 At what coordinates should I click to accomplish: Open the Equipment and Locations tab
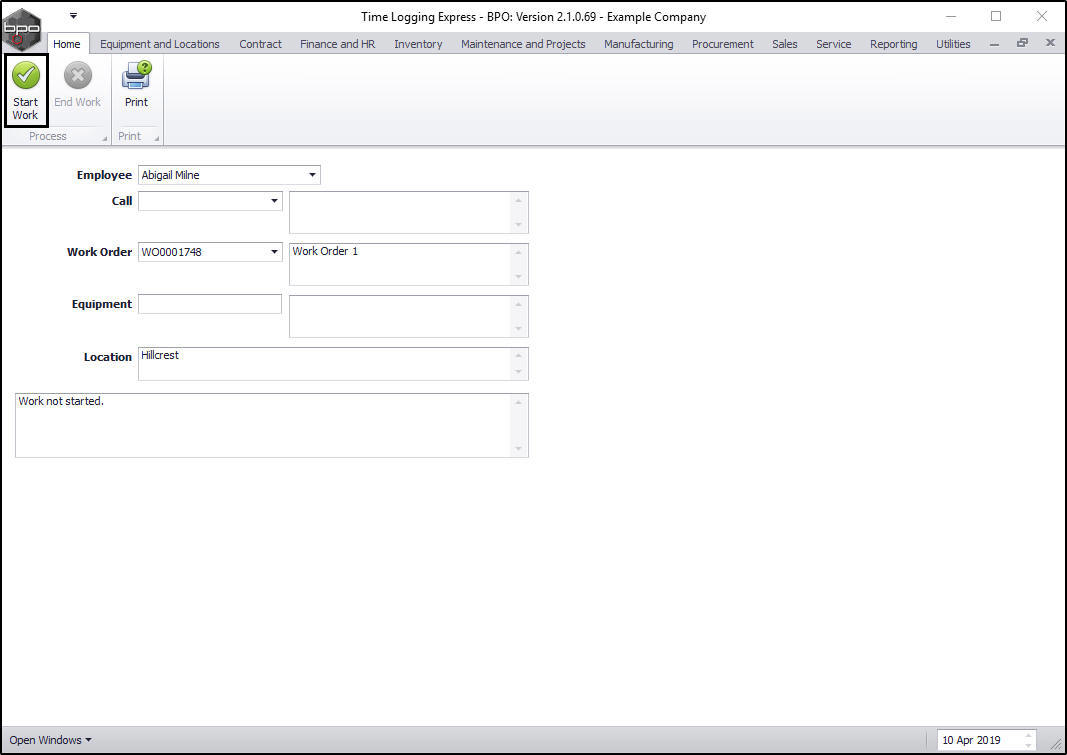click(160, 44)
